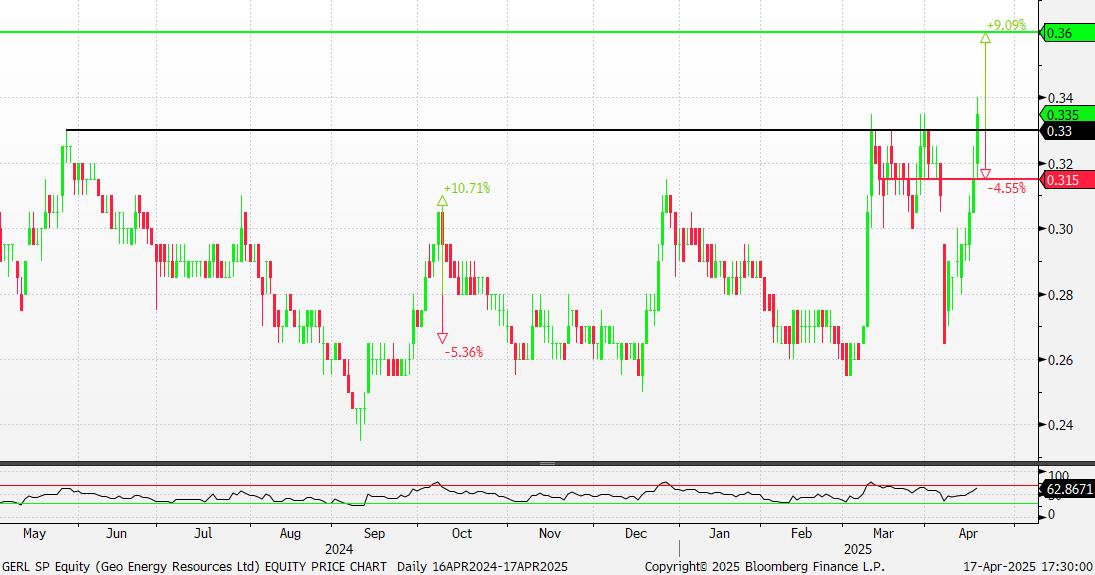The image size is (1095, 575).
Task: Click the Dec label on time axis
Action: (636, 534)
